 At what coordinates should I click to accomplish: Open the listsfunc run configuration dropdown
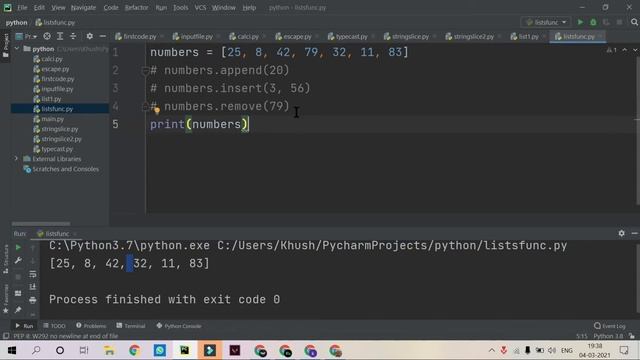pyautogui.click(x=546, y=22)
